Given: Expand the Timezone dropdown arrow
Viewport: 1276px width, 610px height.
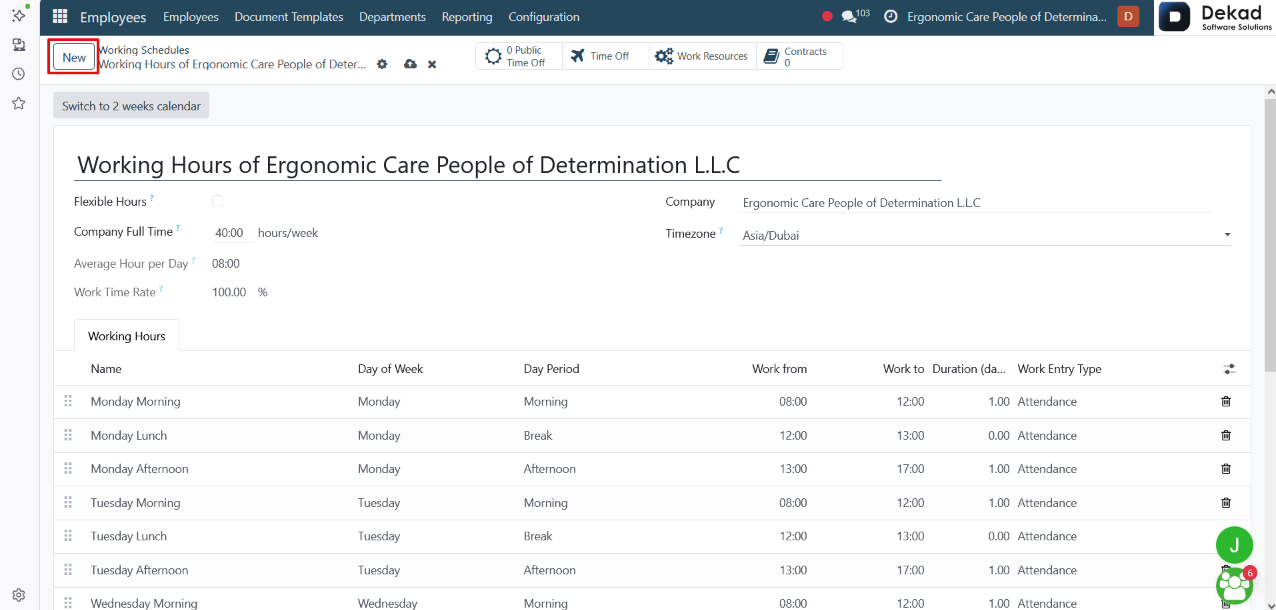Looking at the screenshot, I should (x=1227, y=236).
